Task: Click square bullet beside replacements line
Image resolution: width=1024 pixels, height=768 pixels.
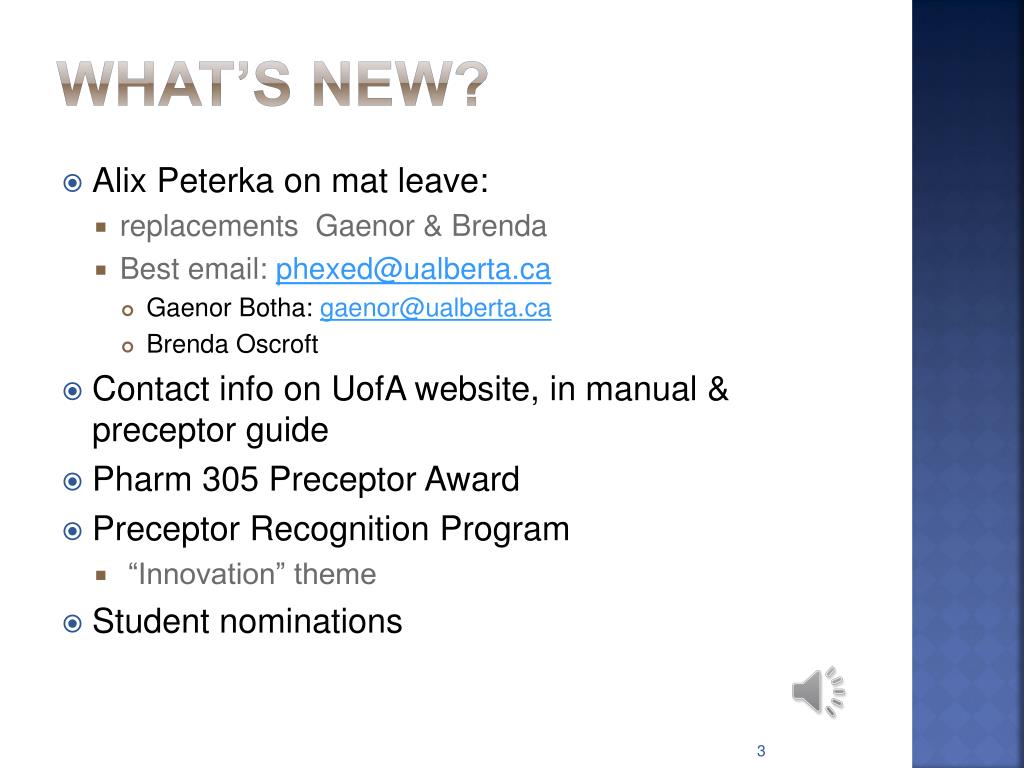Action: coord(101,227)
